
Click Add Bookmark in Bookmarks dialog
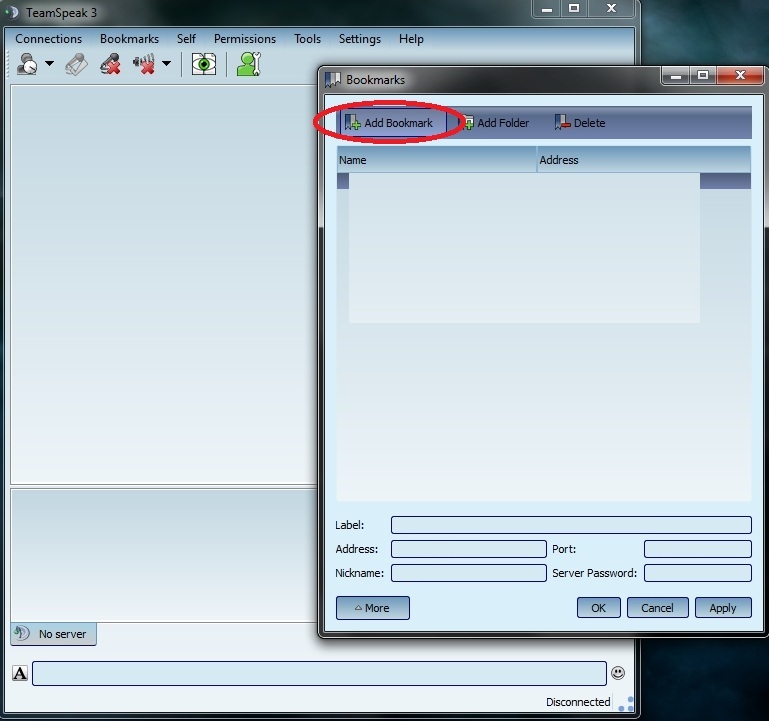pyautogui.click(x=392, y=123)
